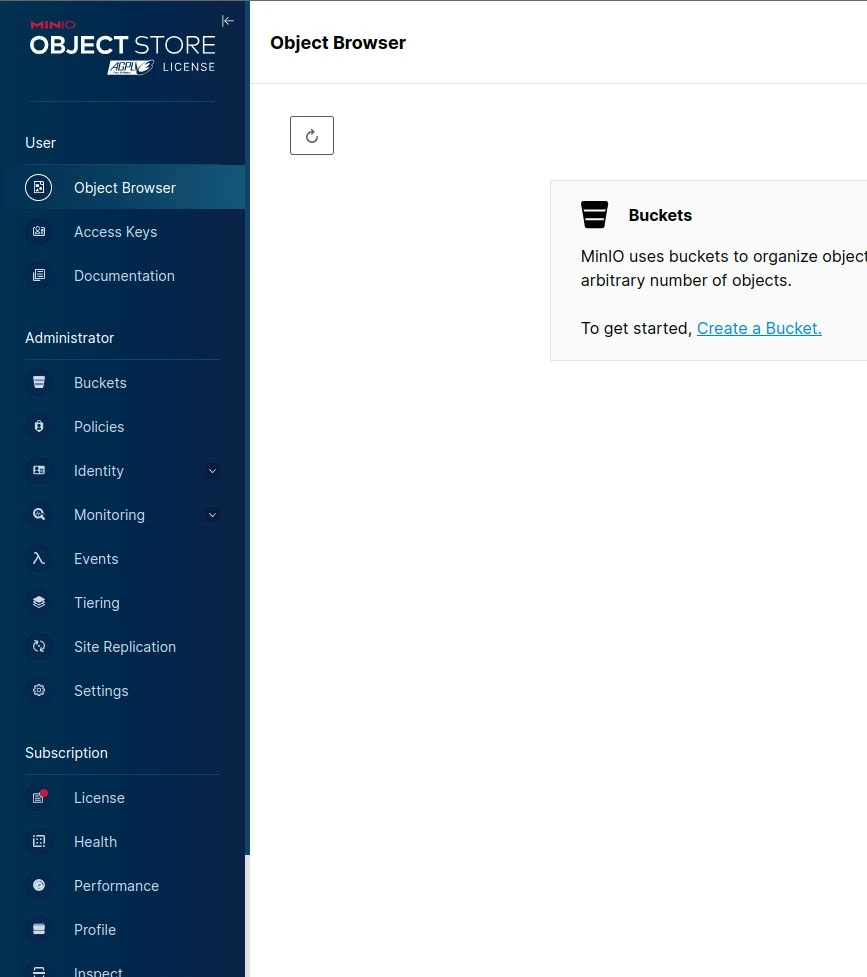Click the Buckets card heading
This screenshot has height=977, width=867.
[x=660, y=215]
